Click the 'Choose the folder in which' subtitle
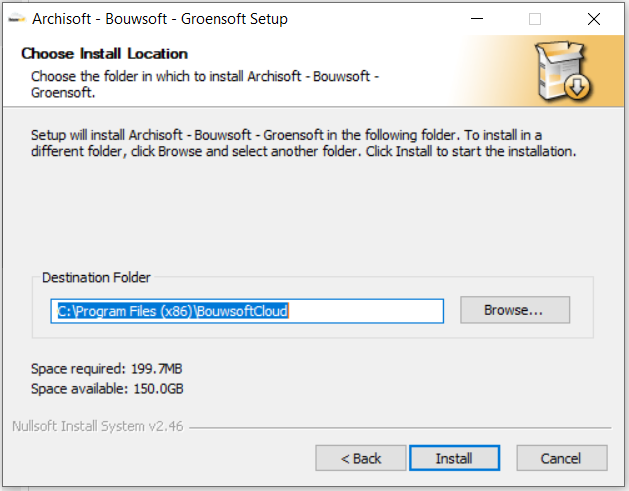Image resolution: width=629 pixels, height=491 pixels. (205, 84)
